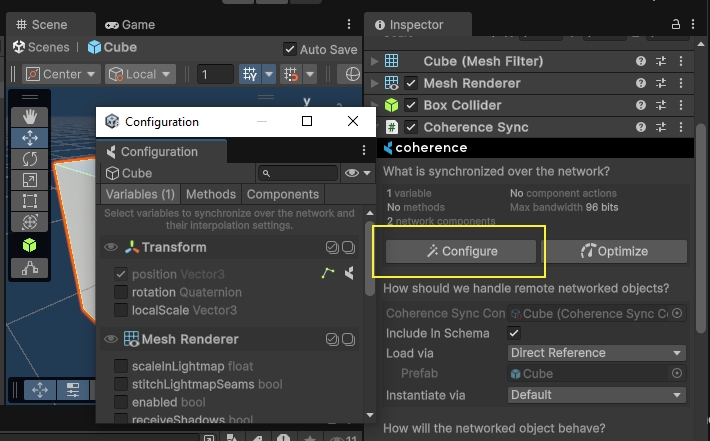Image resolution: width=710 pixels, height=441 pixels.
Task: Click the Edit Bounding Volume cube icon
Action: coord(30,245)
